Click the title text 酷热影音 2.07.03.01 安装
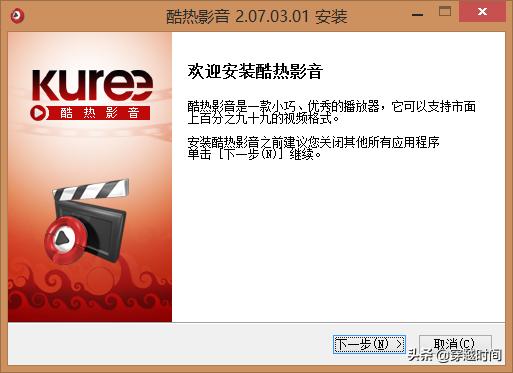 (257, 16)
